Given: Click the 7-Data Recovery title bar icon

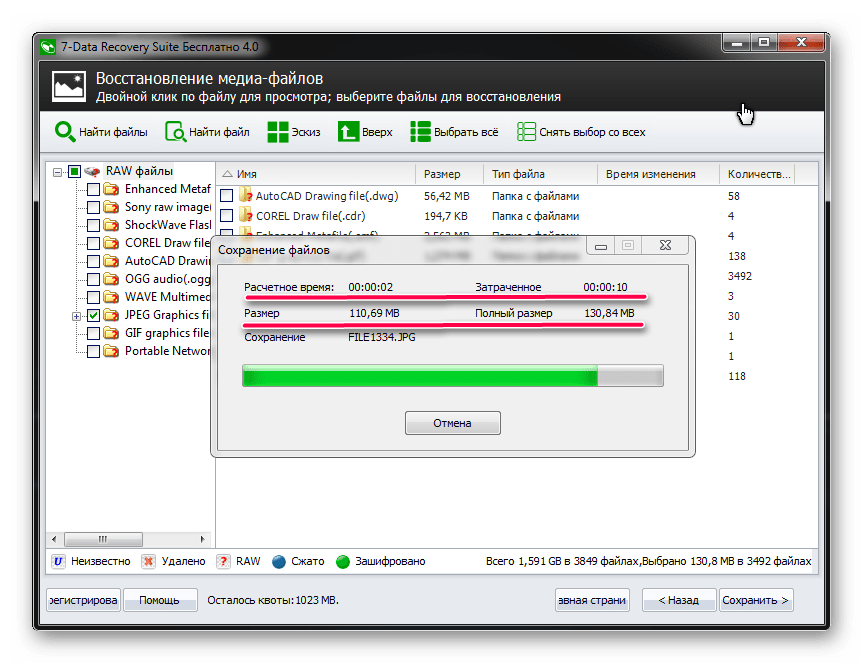Looking at the screenshot, I should coord(48,47).
